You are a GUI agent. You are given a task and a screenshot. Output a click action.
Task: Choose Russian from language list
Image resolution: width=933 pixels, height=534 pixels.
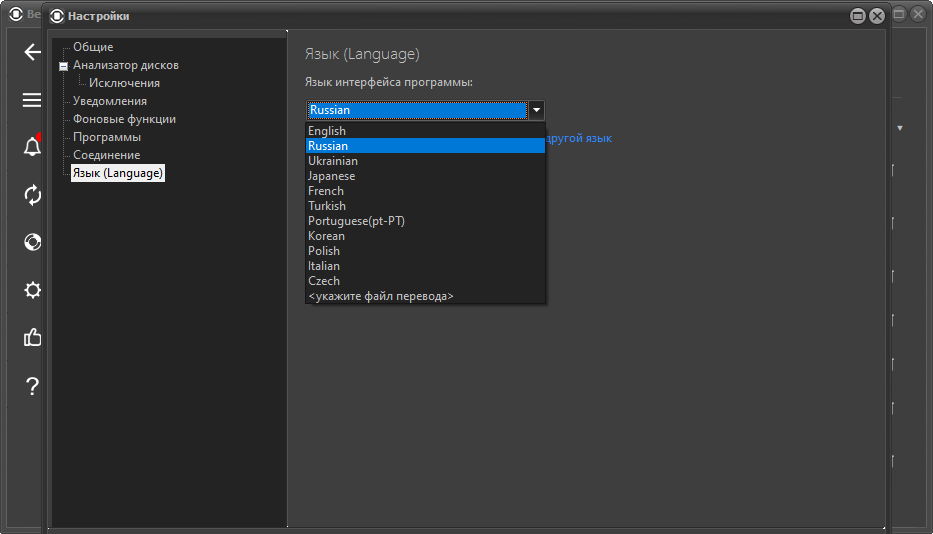[x=425, y=146]
